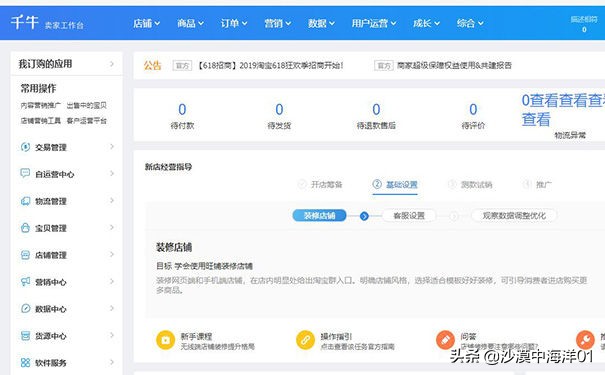
Task: Open the 618招商 announcement link
Action: click(270, 66)
